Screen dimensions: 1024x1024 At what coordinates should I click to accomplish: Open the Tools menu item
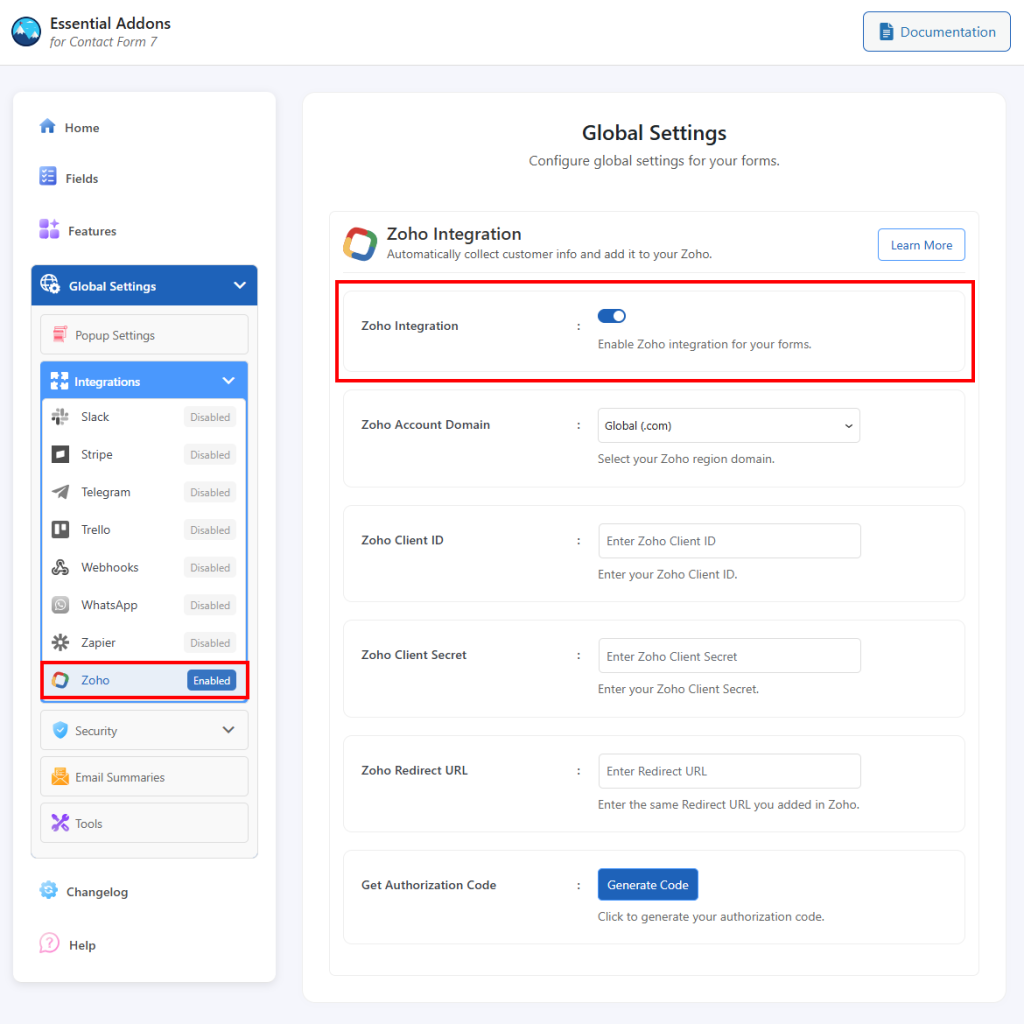144,823
